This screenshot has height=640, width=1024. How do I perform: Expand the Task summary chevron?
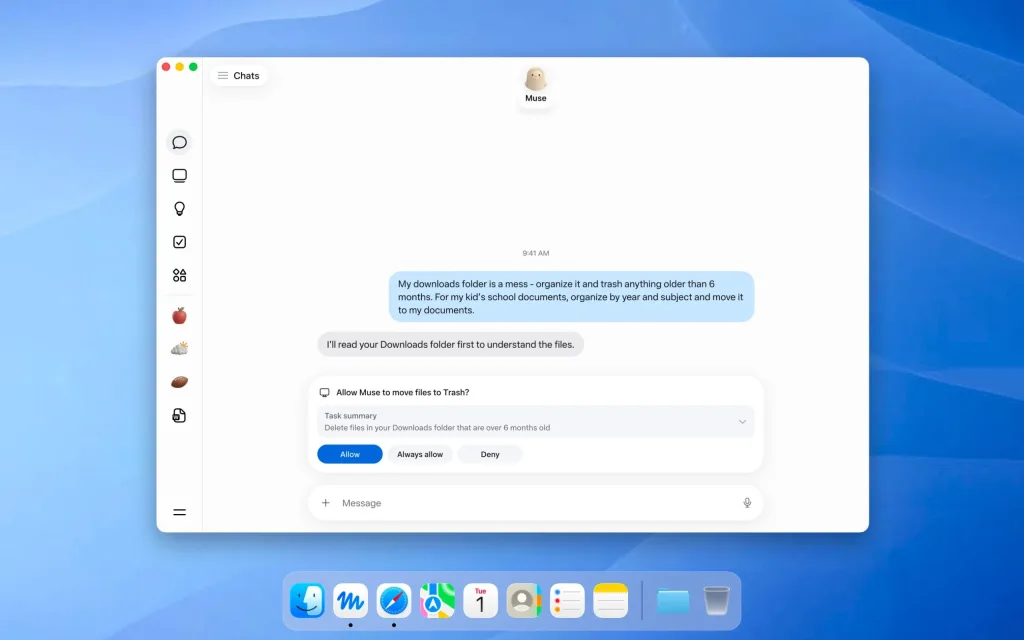(x=742, y=422)
